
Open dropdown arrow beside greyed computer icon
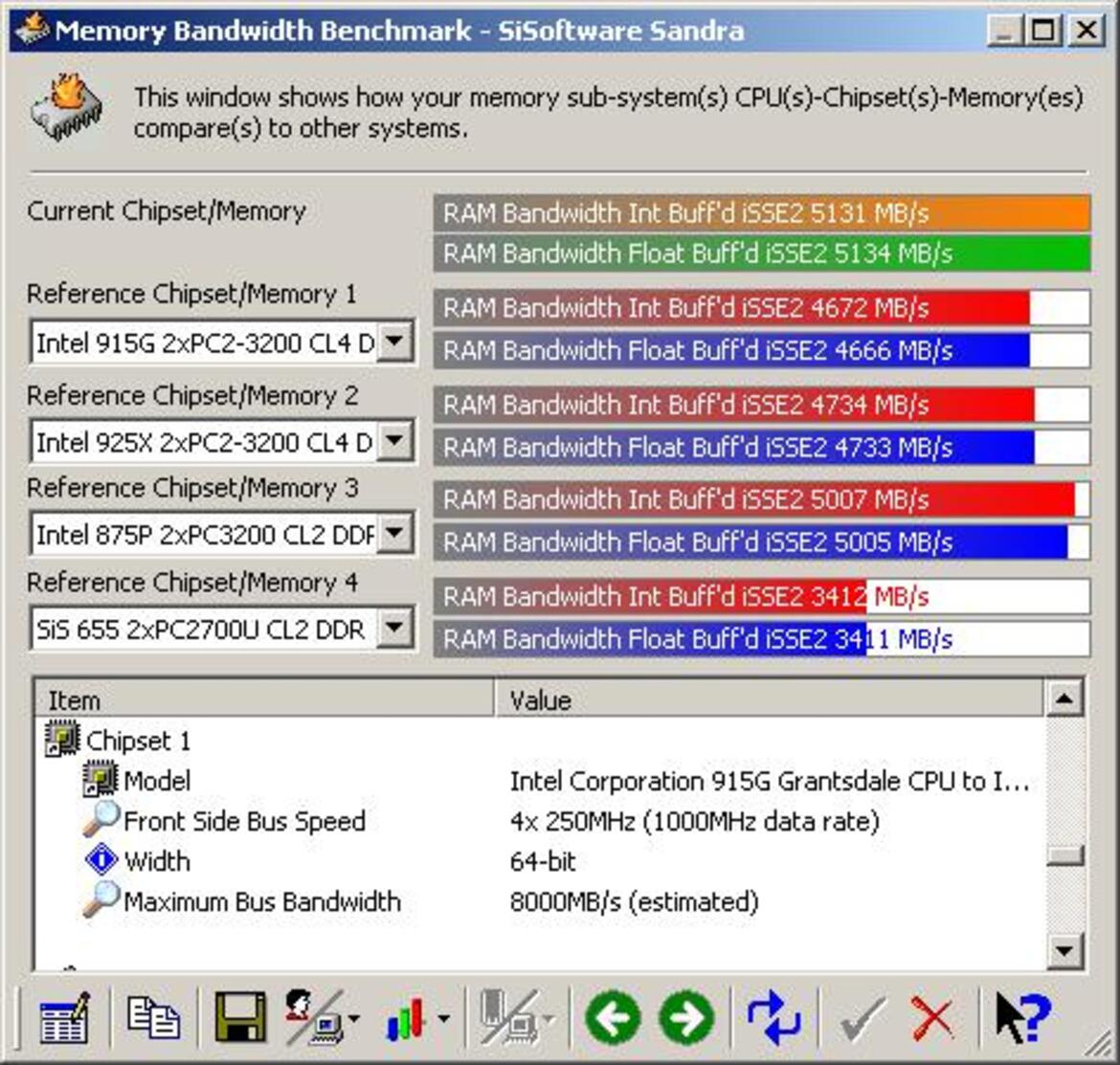point(548,1019)
